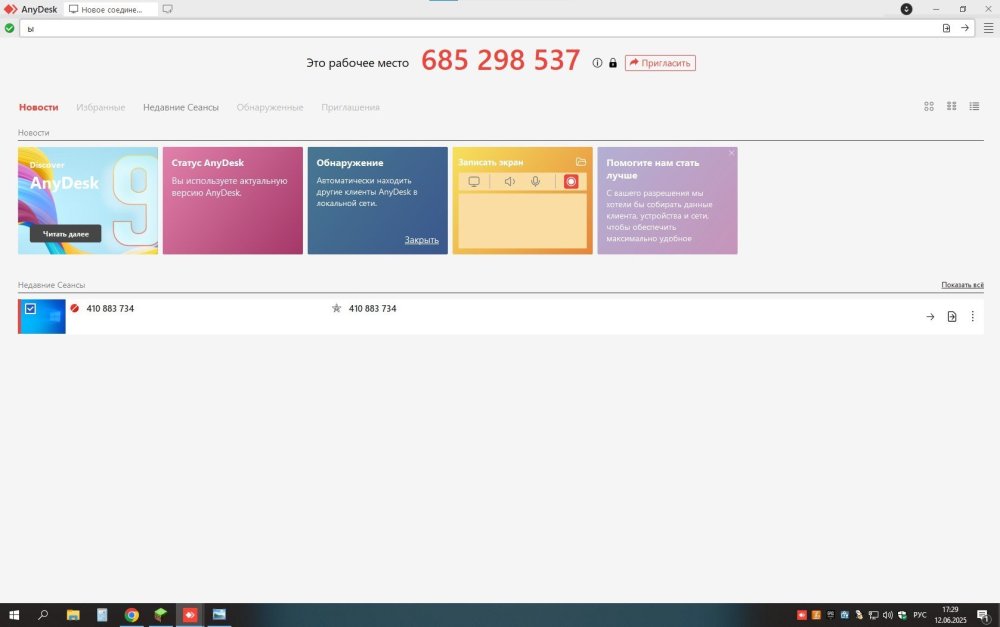Click the info icon next to the workplace ID

[597, 63]
